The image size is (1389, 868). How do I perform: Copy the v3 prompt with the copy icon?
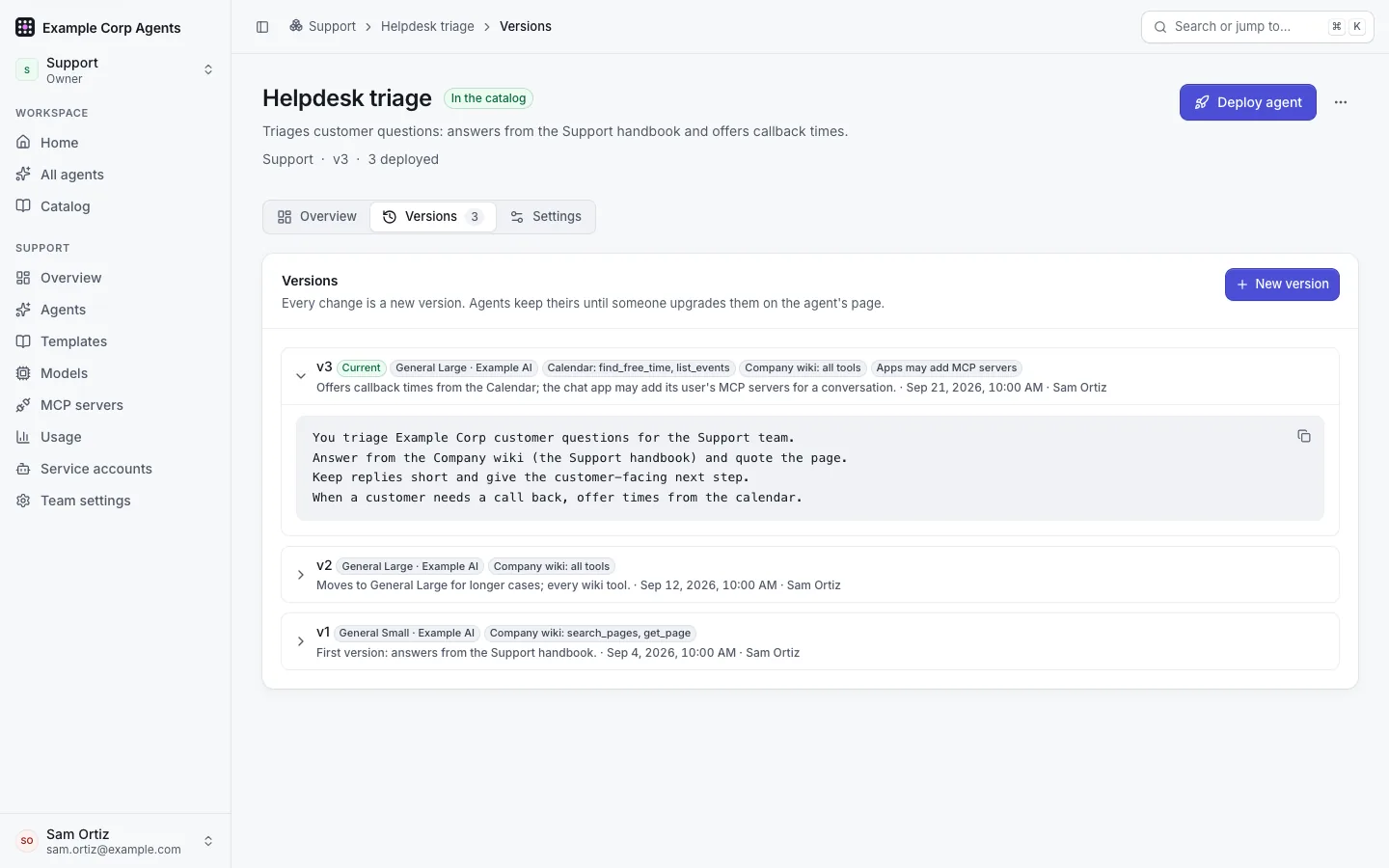pos(1304,436)
